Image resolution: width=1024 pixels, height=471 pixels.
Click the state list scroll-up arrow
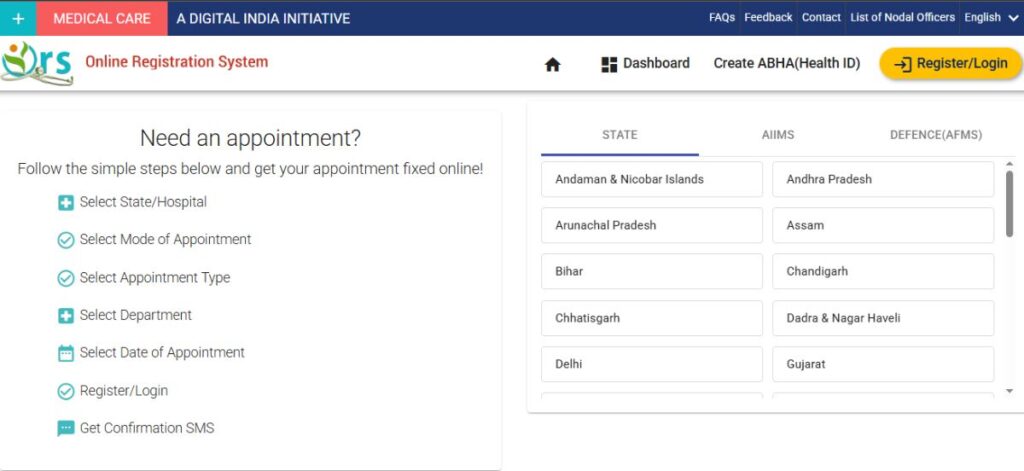(x=1009, y=164)
